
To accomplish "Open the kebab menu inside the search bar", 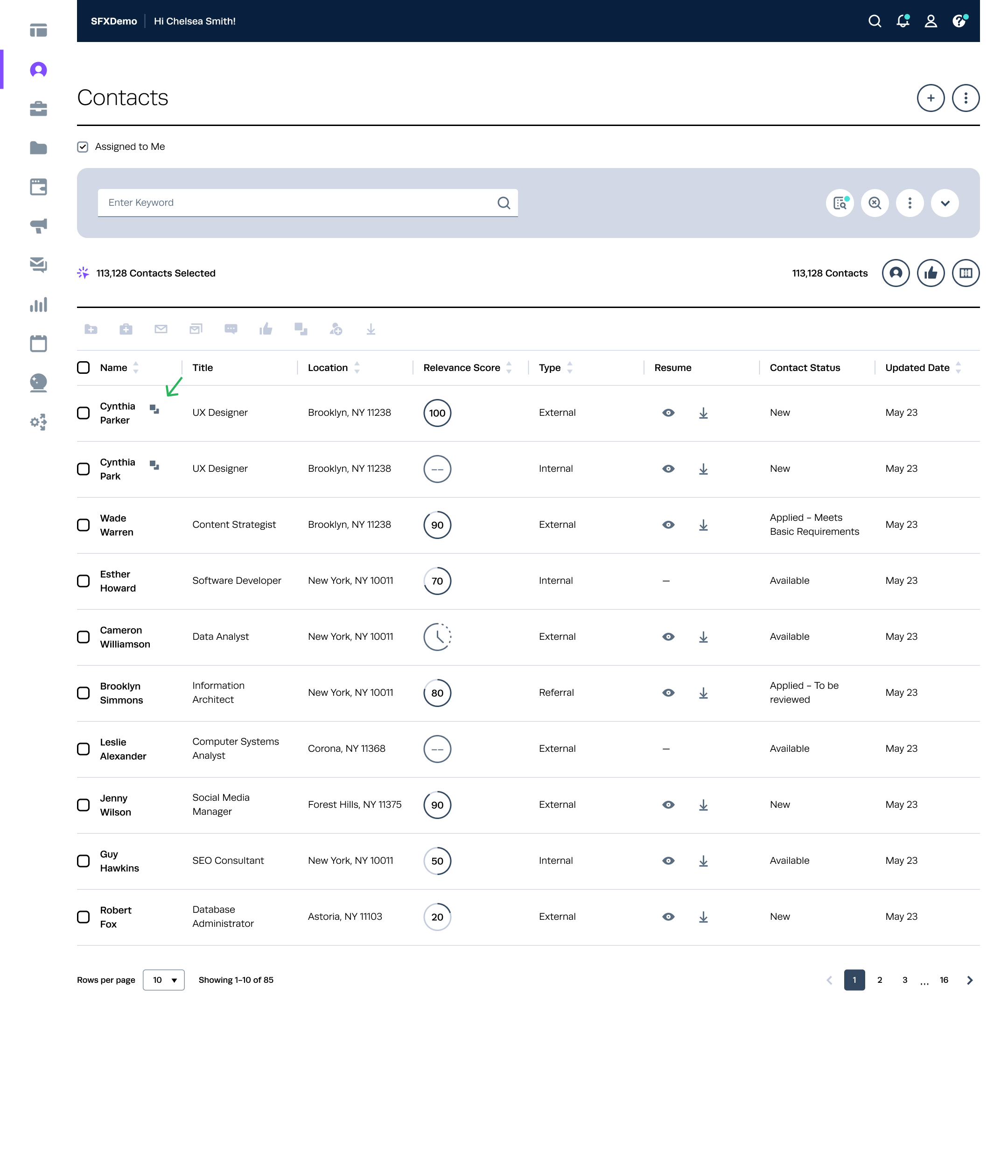I will [x=909, y=203].
